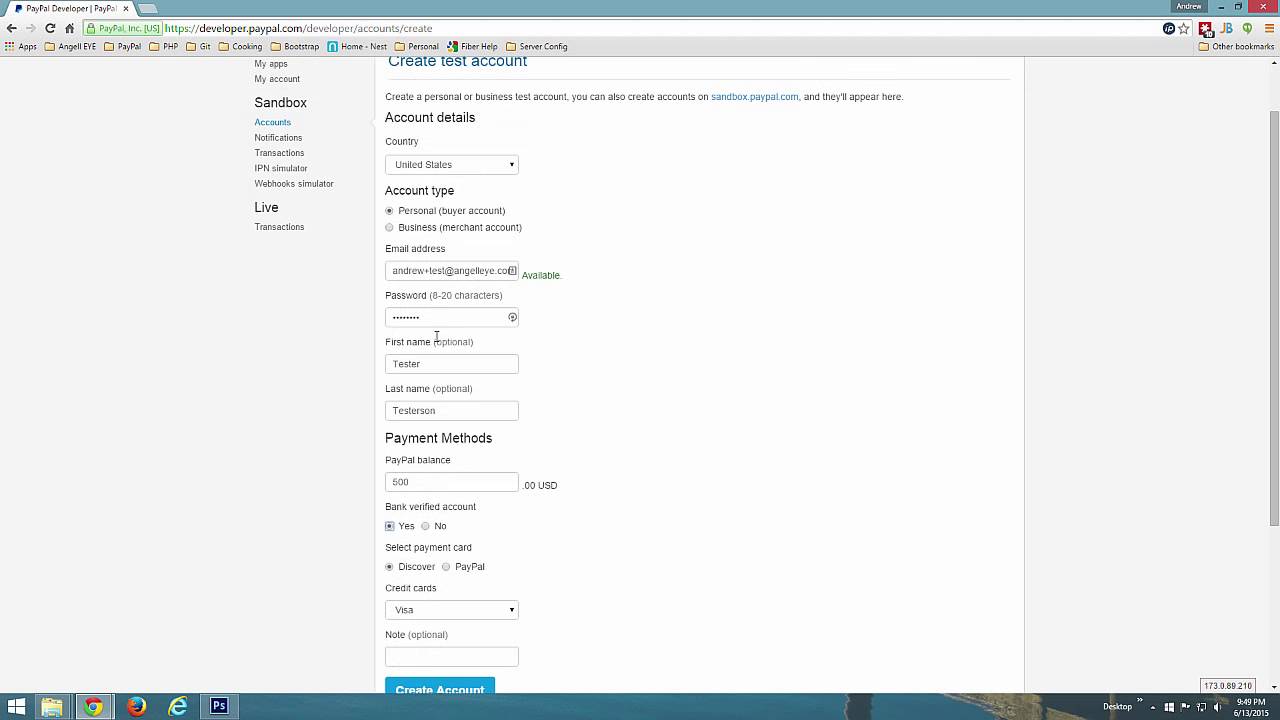Follow the sandbox.paypal.com link
The image size is (1280, 720).
[x=755, y=97]
